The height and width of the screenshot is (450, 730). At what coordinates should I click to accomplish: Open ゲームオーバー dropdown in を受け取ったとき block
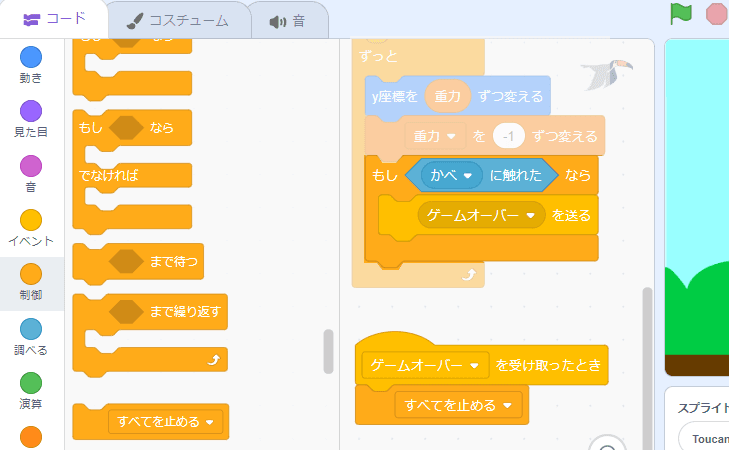tap(425, 365)
